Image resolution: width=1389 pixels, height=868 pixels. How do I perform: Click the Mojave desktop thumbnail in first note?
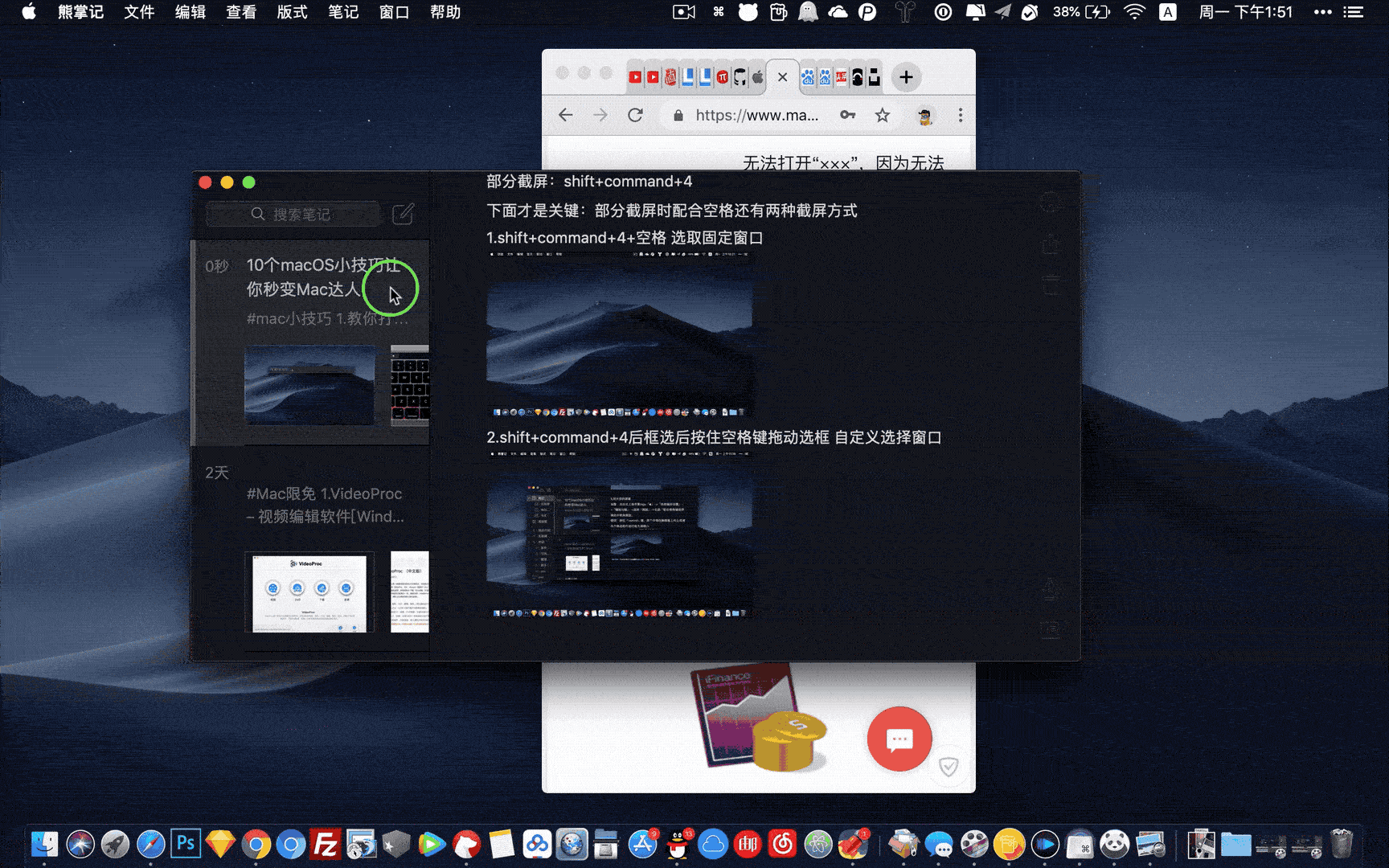[310, 385]
